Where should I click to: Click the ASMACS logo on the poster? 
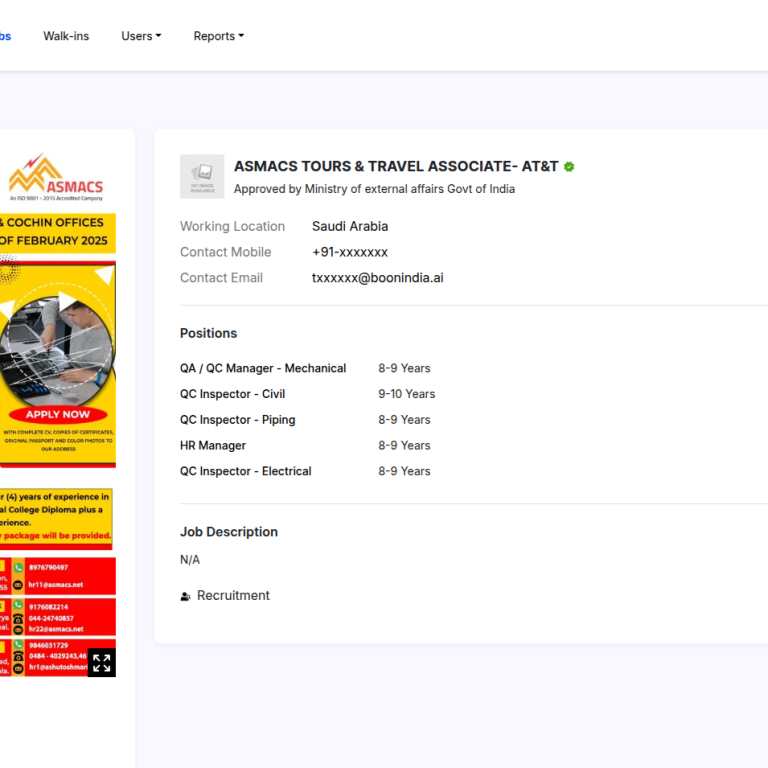(56, 177)
